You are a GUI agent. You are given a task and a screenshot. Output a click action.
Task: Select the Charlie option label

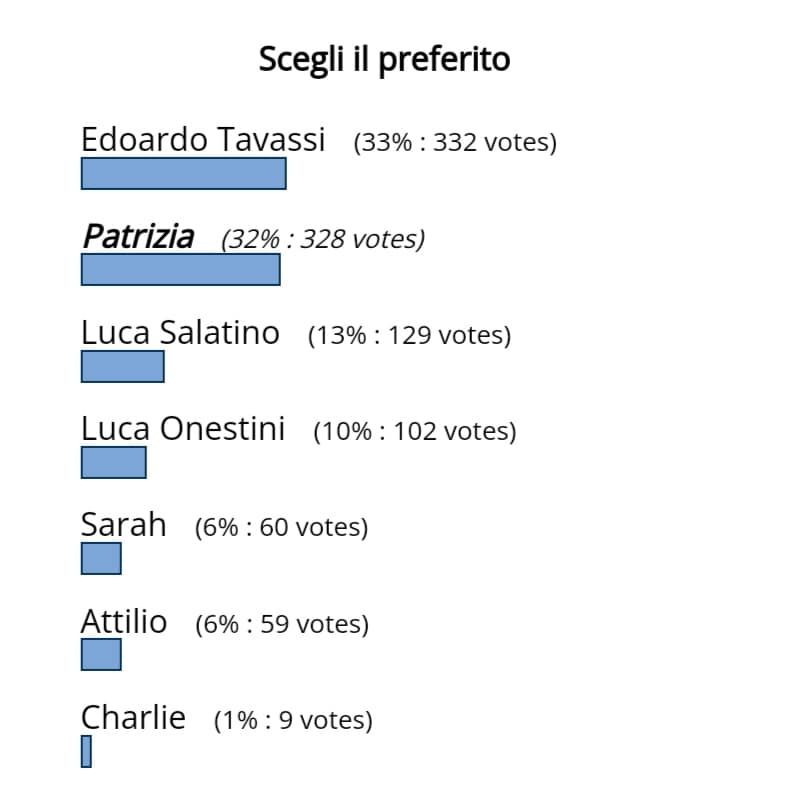click(x=133, y=718)
